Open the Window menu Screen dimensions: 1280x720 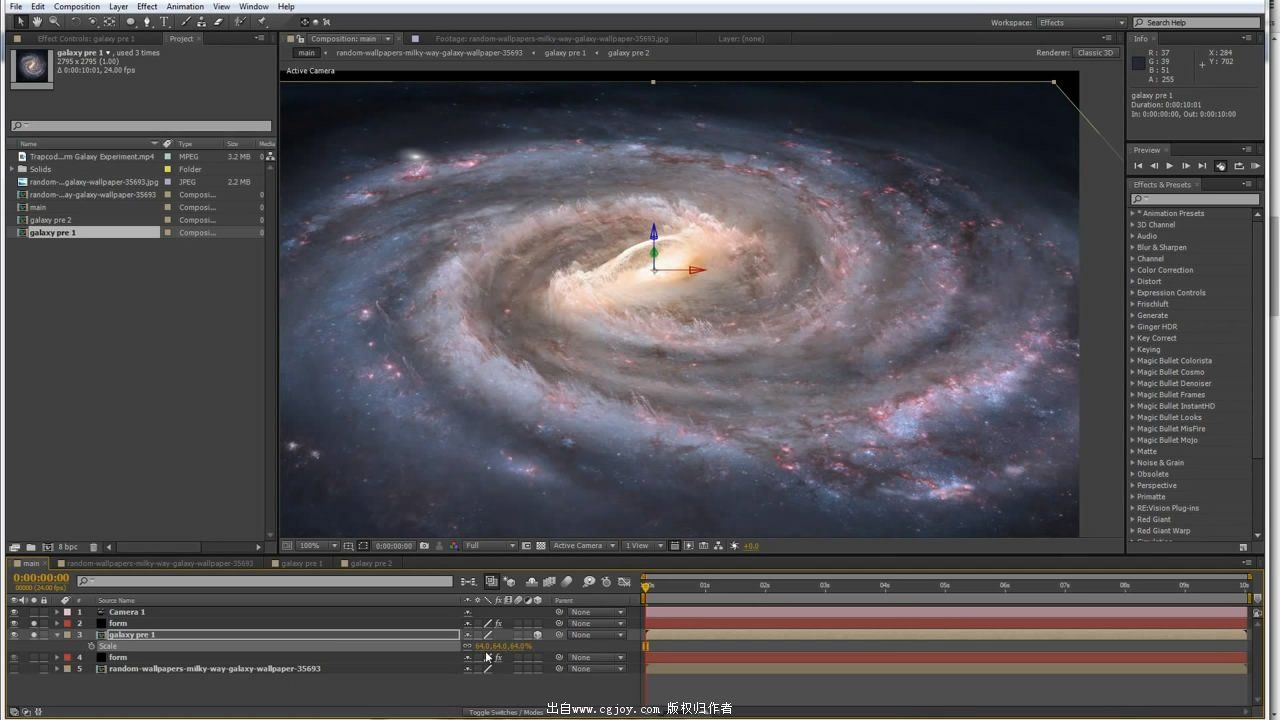tap(254, 6)
